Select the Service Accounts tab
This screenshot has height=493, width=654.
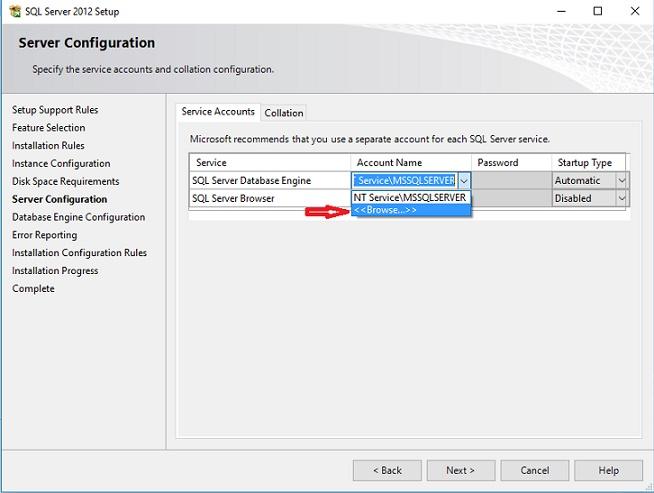pos(218,112)
